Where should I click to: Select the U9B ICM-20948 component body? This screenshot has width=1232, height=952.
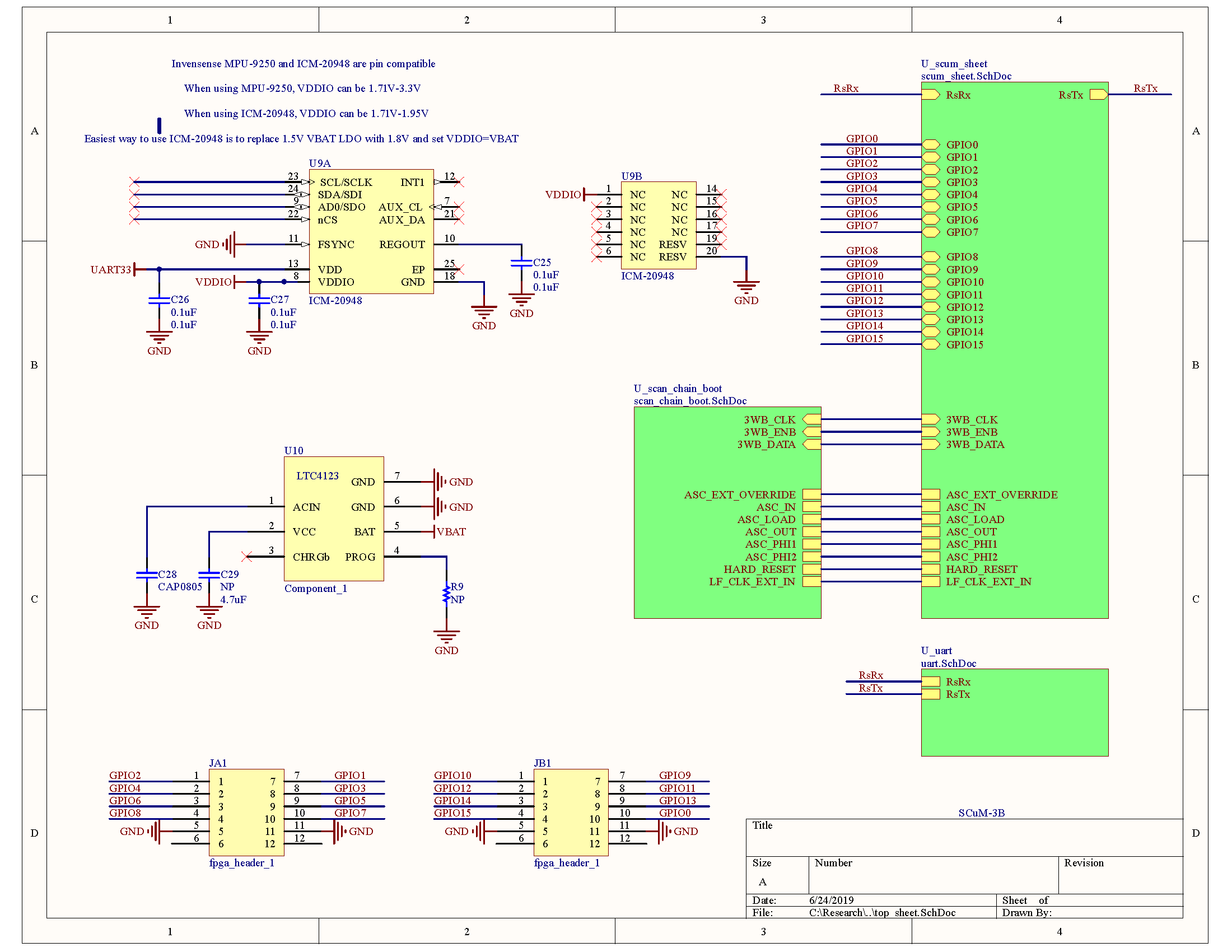[659, 226]
